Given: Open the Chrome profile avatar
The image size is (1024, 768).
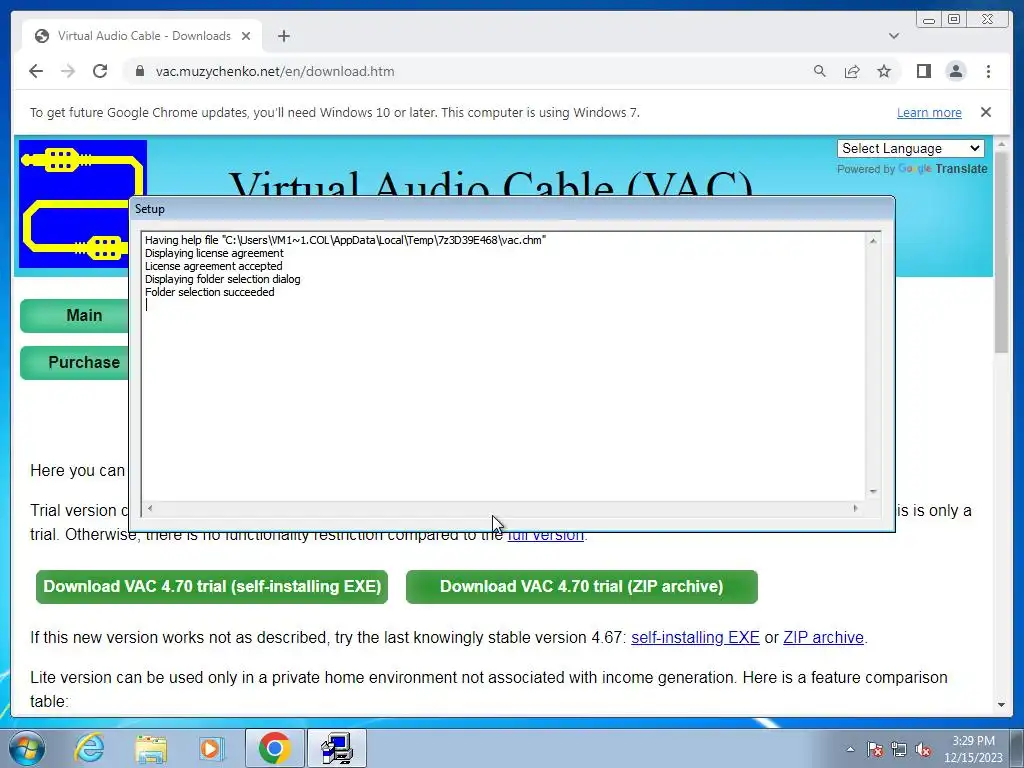Looking at the screenshot, I should click(x=955, y=71).
